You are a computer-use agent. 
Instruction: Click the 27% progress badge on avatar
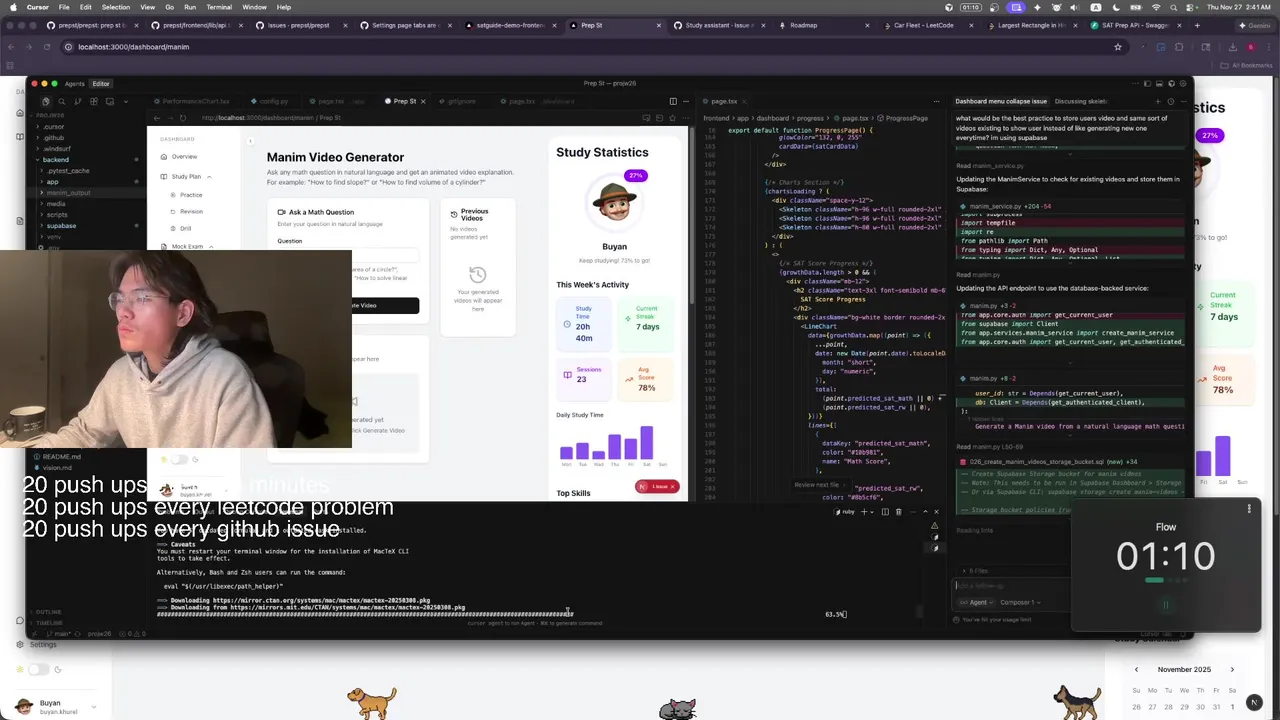tap(634, 176)
